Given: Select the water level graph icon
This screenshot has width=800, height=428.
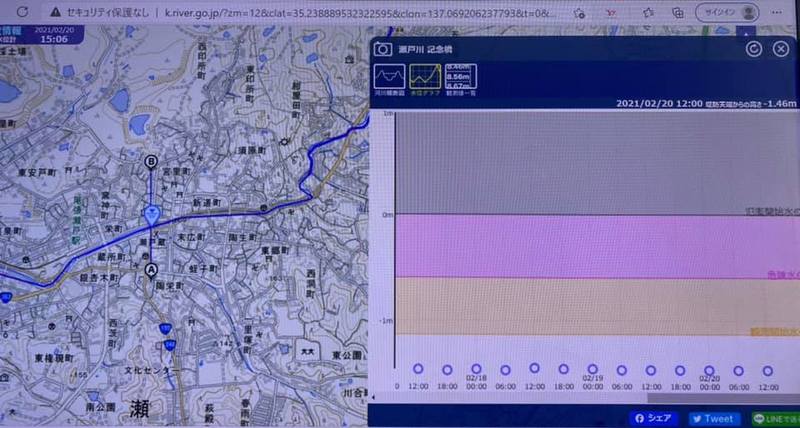Looking at the screenshot, I should [424, 76].
